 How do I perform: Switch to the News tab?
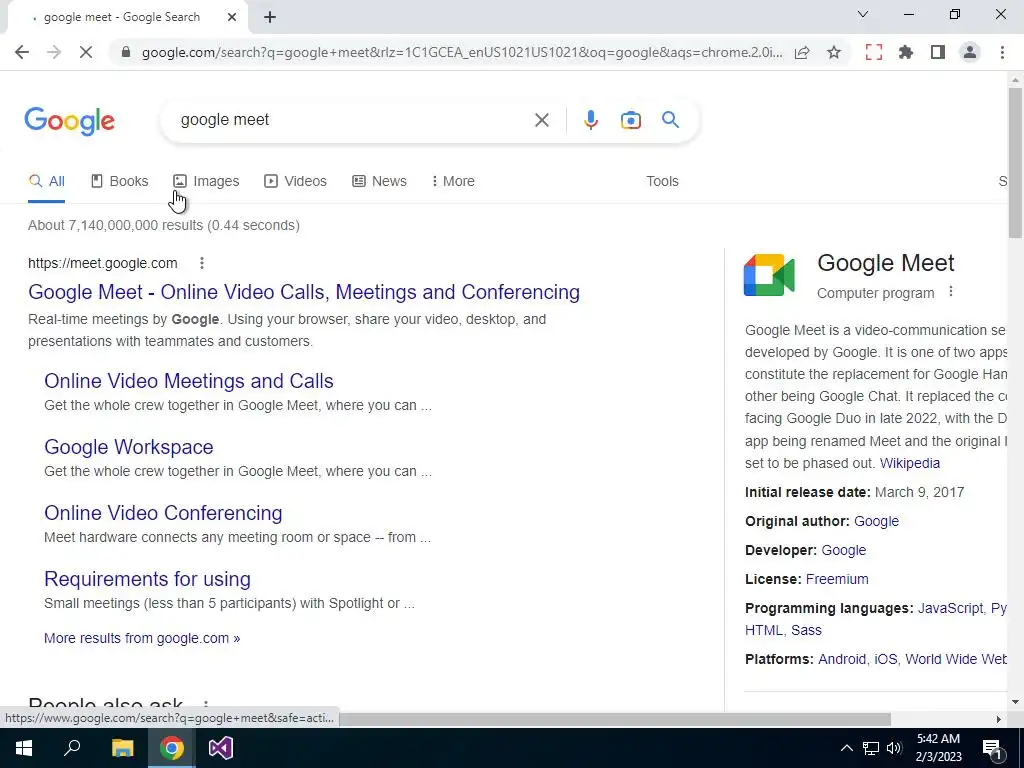click(x=379, y=182)
